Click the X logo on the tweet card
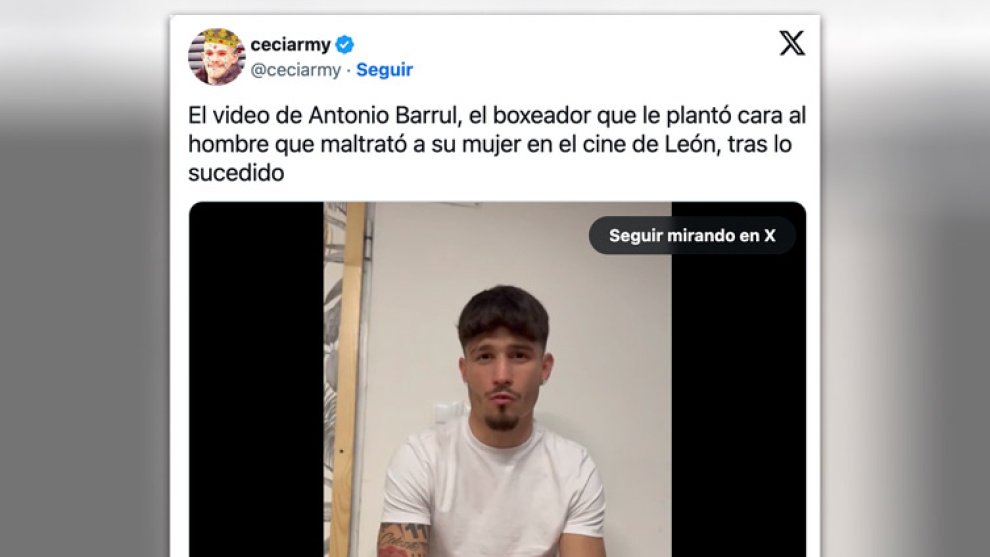Viewport: 990px width, 557px height. coord(792,44)
